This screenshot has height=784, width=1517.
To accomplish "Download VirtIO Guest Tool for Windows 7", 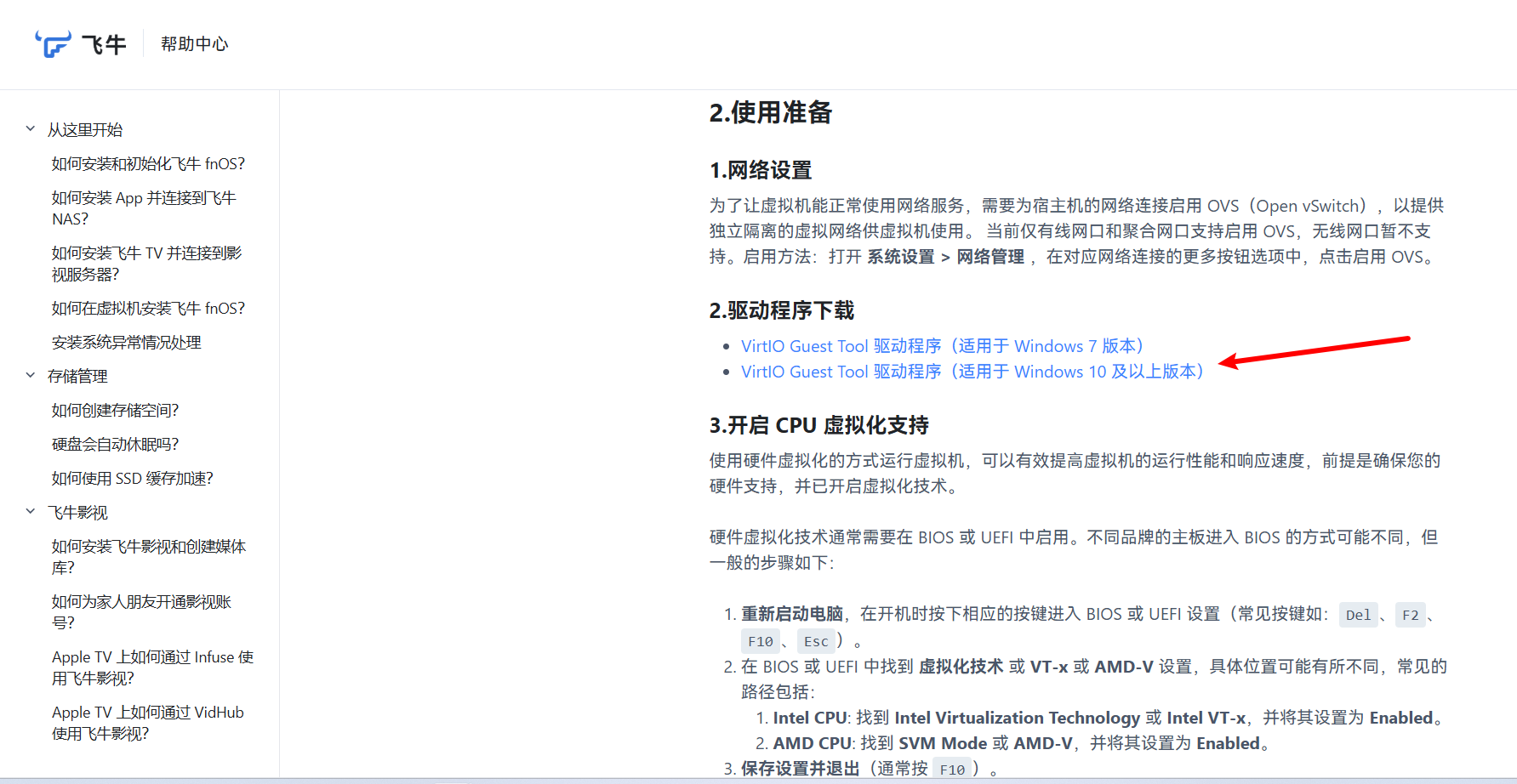I will click(942, 346).
